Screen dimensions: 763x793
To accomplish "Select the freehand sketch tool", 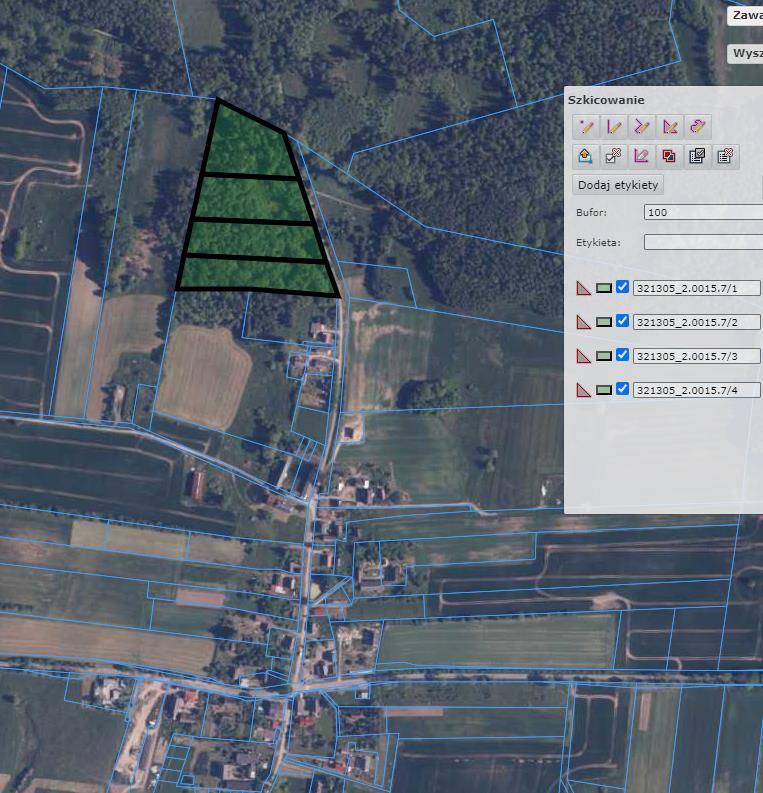I will click(698, 127).
